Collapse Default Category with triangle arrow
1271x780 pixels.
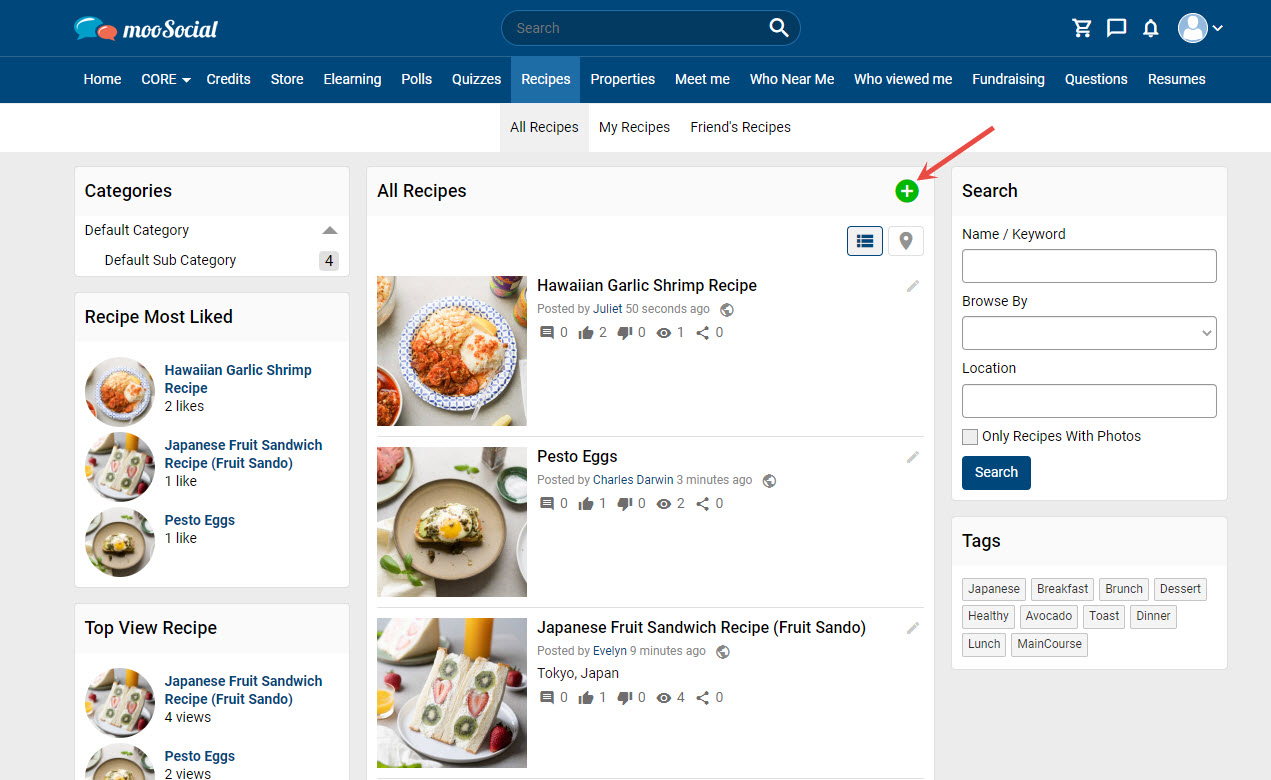pyautogui.click(x=330, y=230)
